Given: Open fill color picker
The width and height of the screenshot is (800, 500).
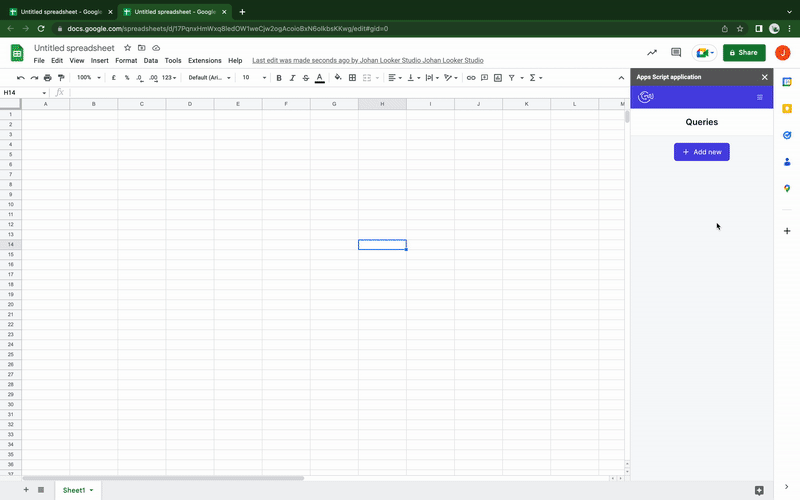Looking at the screenshot, I should [338, 78].
